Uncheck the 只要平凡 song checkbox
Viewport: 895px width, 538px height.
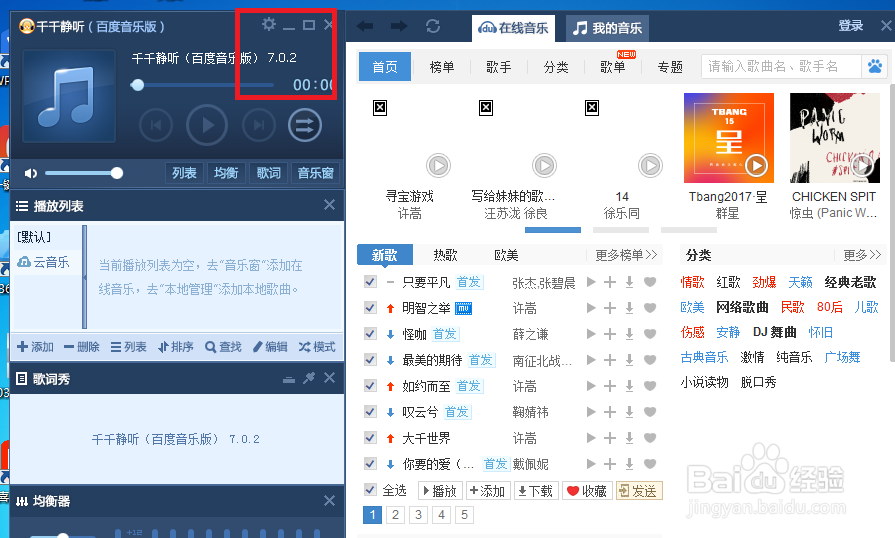(x=370, y=282)
